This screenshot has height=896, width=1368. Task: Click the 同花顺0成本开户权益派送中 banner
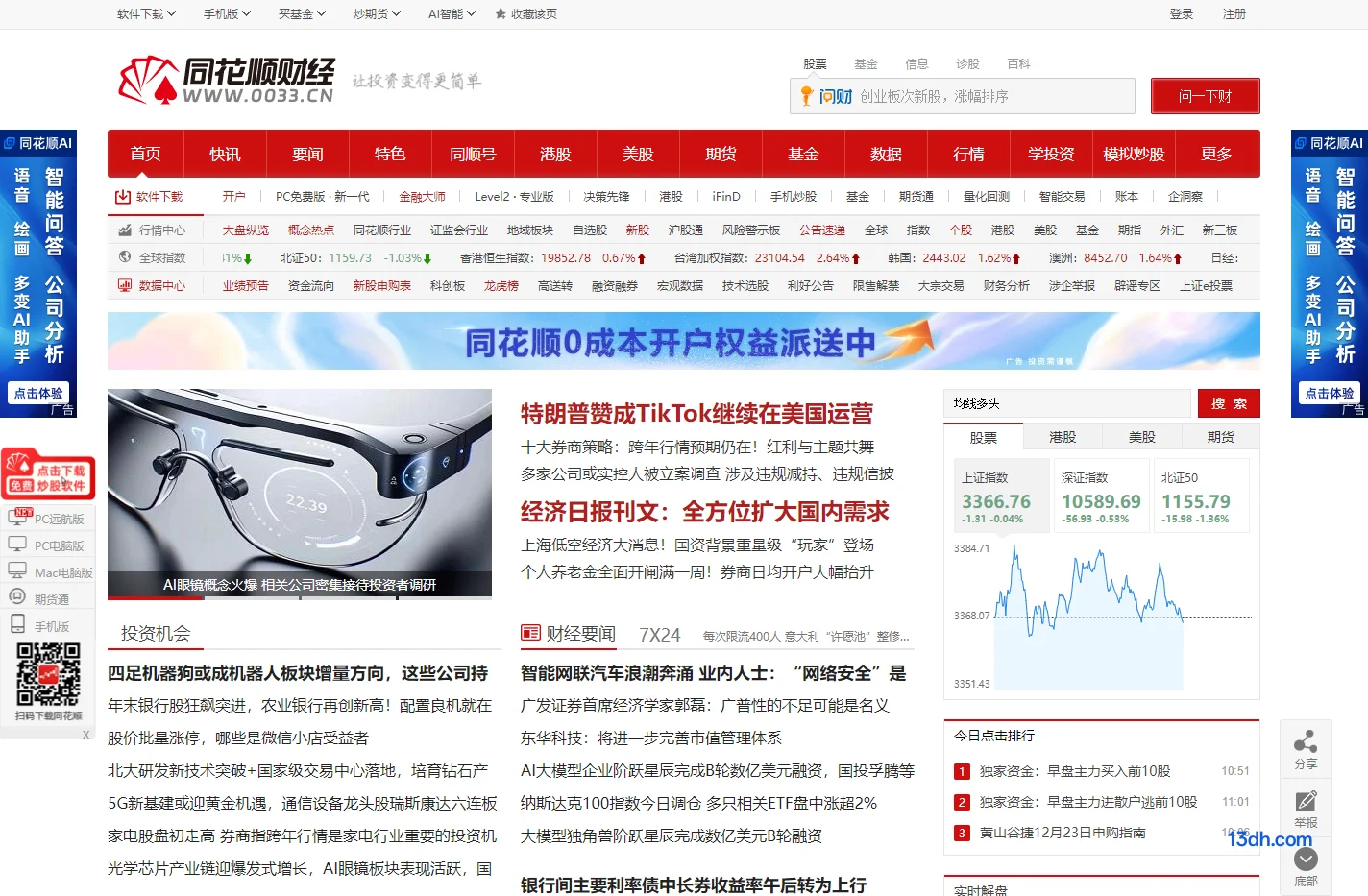(684, 341)
